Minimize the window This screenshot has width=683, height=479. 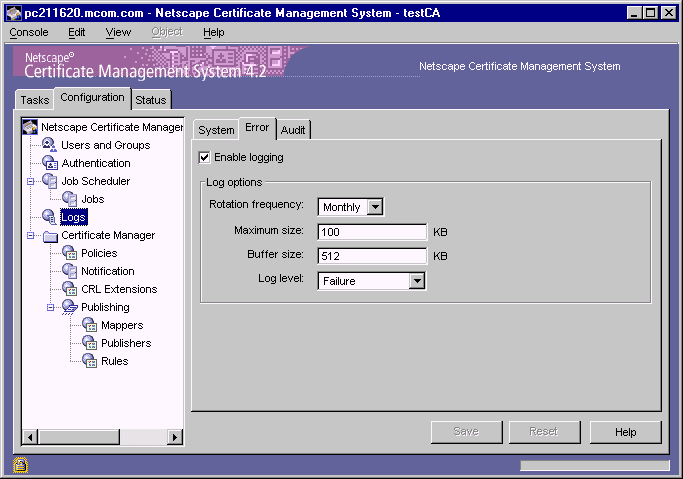(x=634, y=13)
